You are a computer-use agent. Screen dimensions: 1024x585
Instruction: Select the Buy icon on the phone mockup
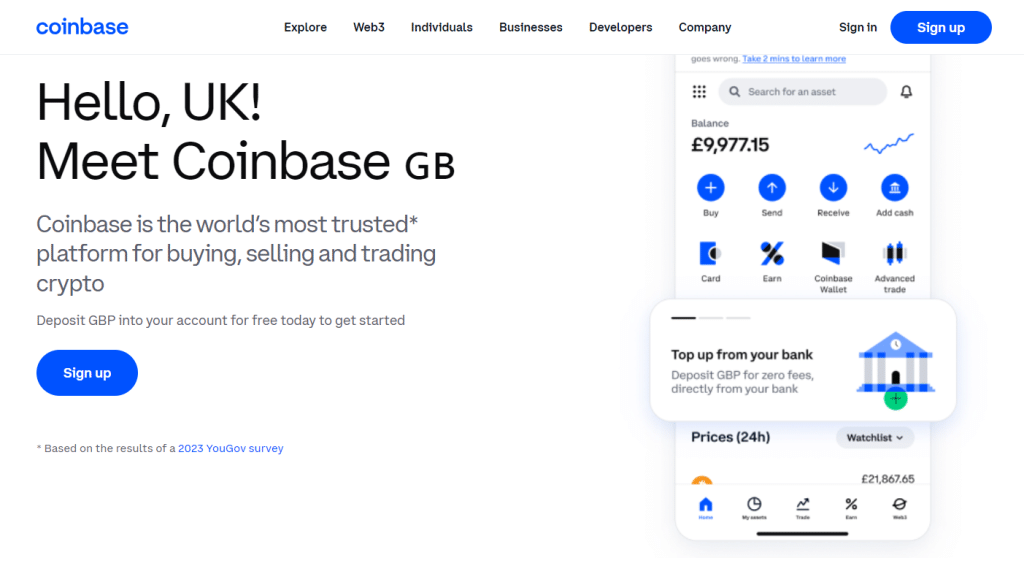coord(710,188)
